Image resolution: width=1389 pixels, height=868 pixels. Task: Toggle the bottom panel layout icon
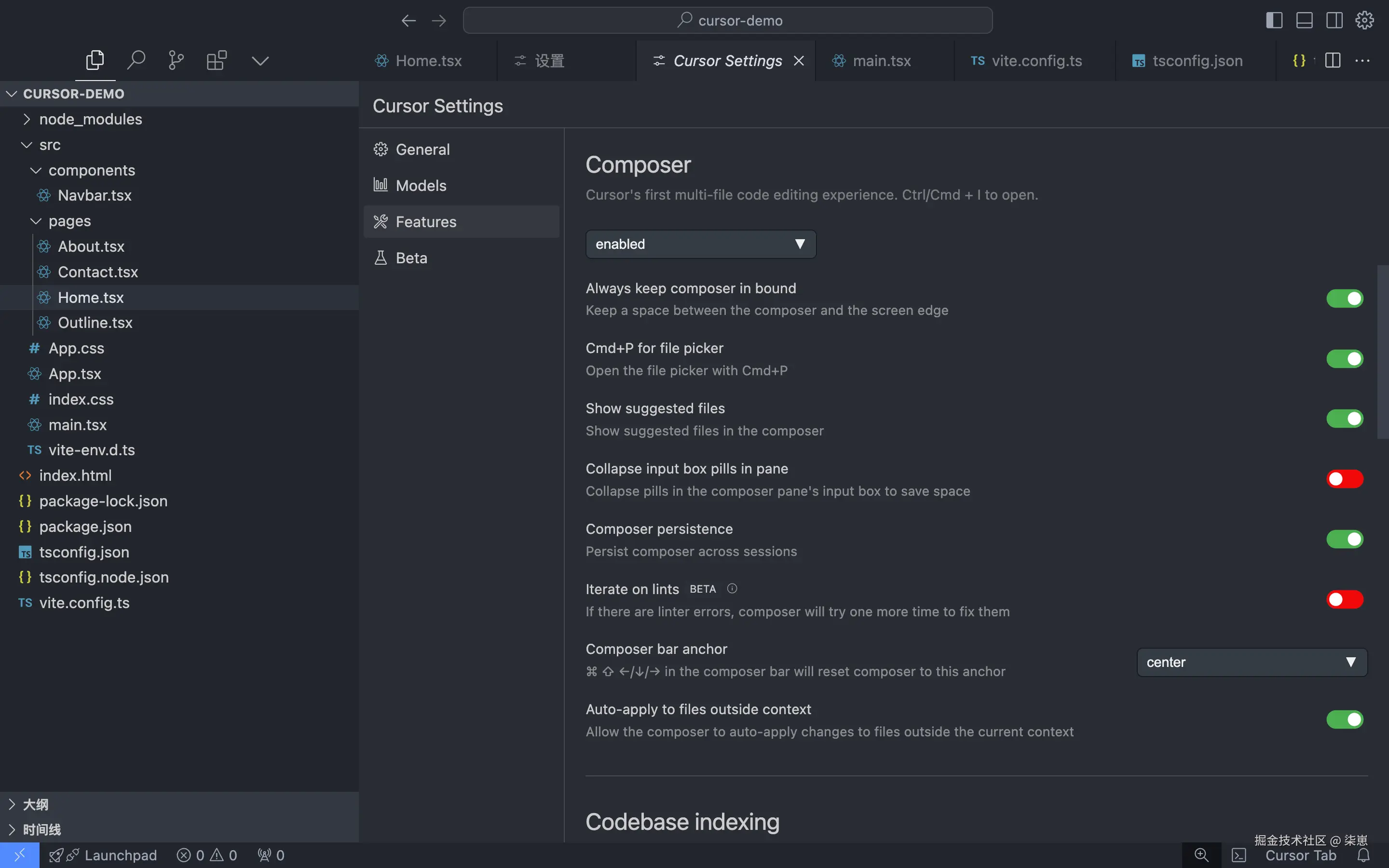coord(1304,21)
